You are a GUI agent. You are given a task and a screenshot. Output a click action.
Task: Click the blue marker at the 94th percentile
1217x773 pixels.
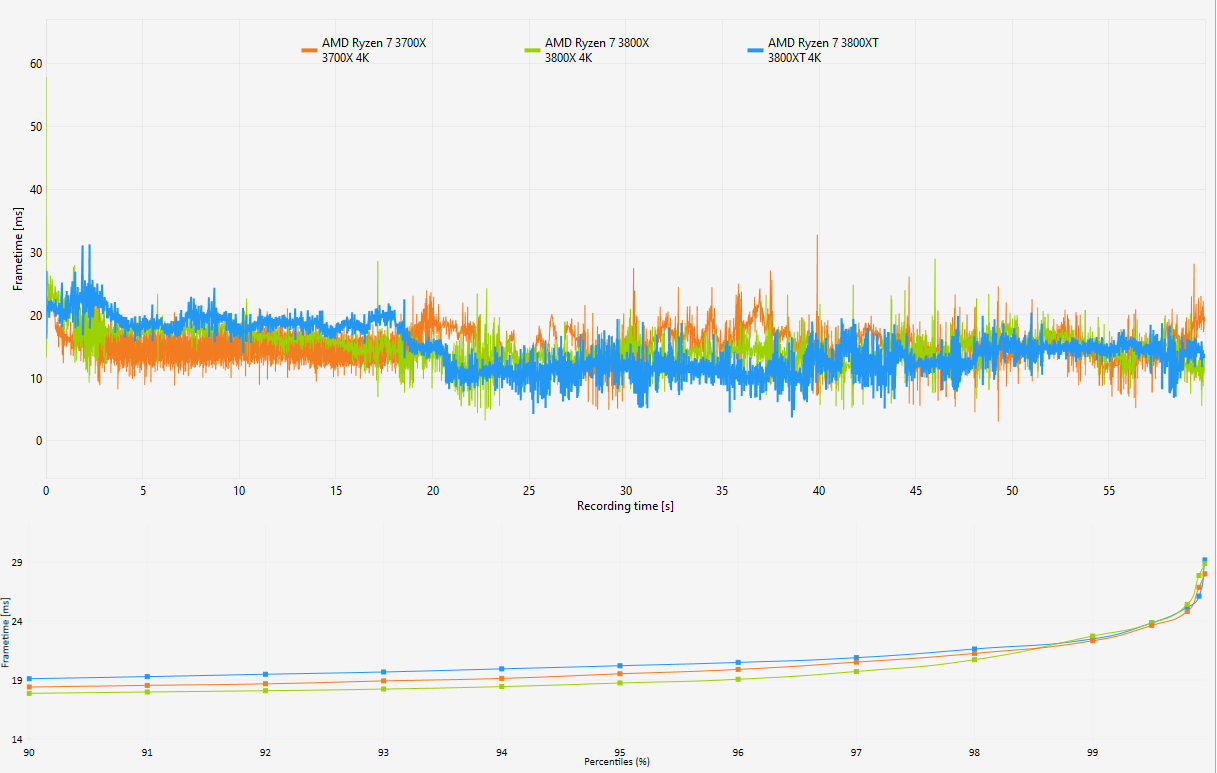502,669
